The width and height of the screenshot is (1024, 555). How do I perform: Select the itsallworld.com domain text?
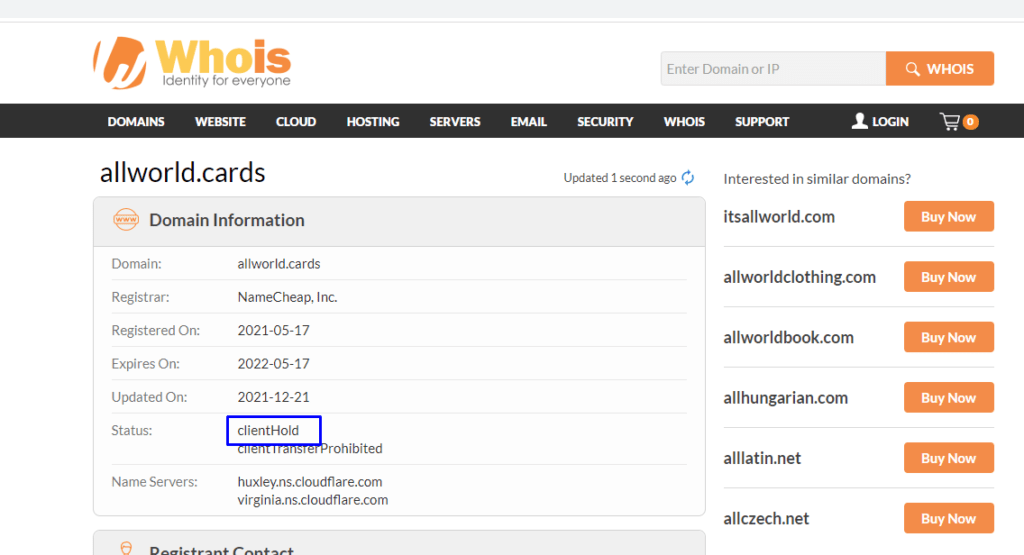click(779, 217)
